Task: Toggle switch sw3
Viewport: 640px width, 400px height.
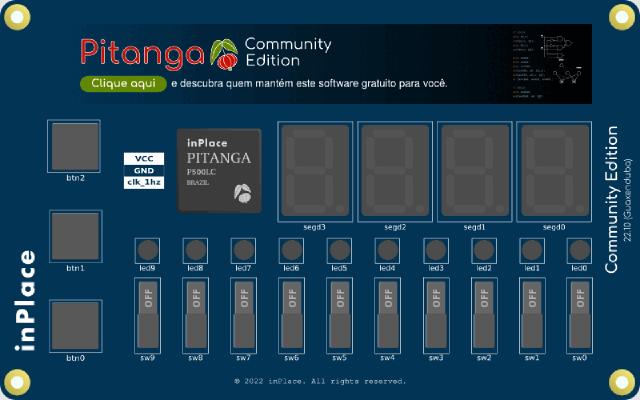Action: pos(436,315)
